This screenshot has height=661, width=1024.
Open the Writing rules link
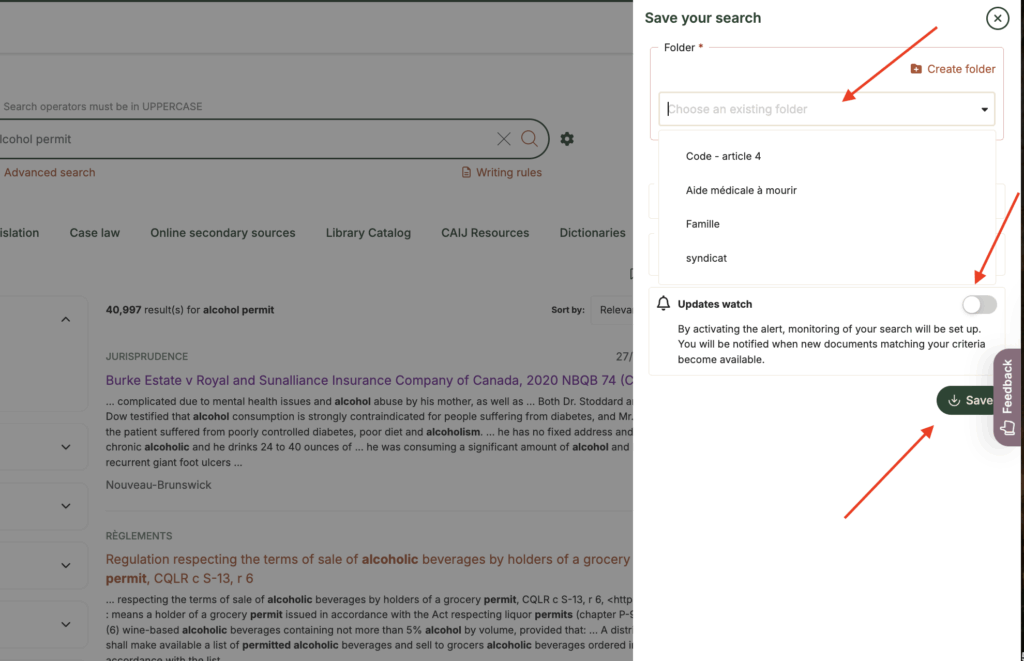pyautogui.click(x=502, y=172)
